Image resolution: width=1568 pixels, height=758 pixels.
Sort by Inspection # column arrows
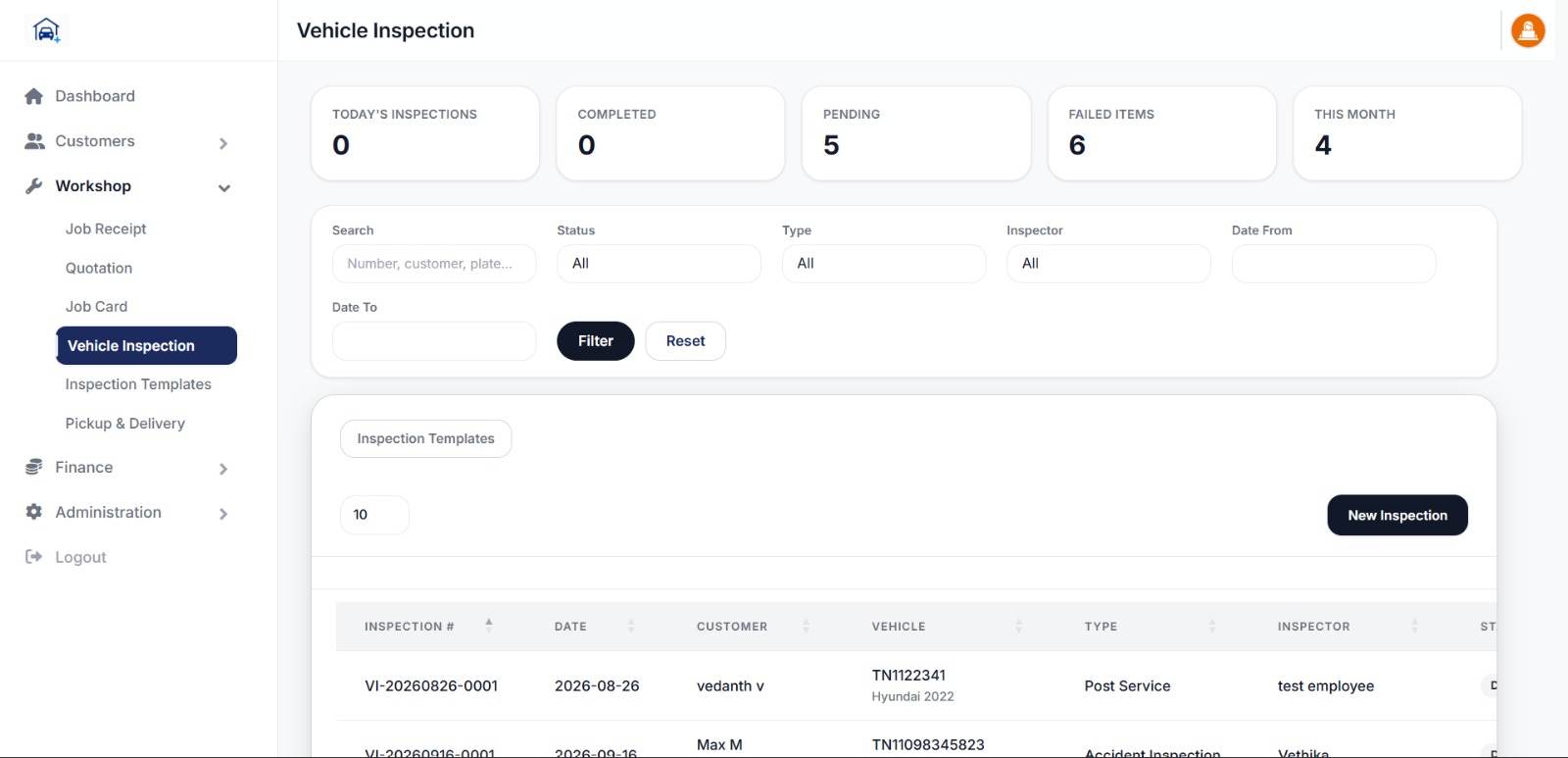click(488, 626)
